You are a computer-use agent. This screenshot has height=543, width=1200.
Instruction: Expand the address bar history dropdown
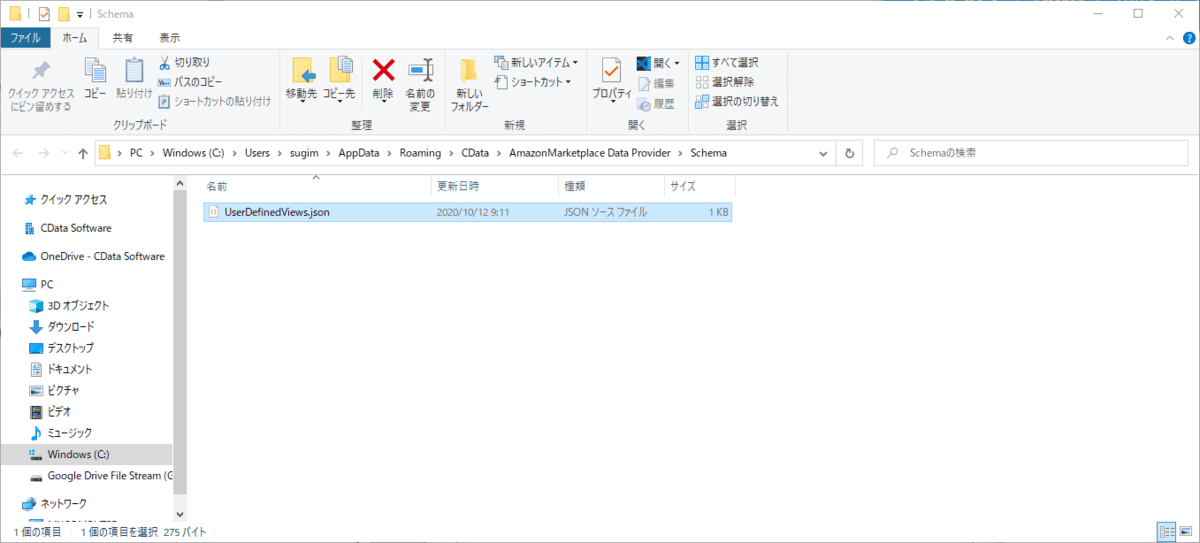(824, 154)
